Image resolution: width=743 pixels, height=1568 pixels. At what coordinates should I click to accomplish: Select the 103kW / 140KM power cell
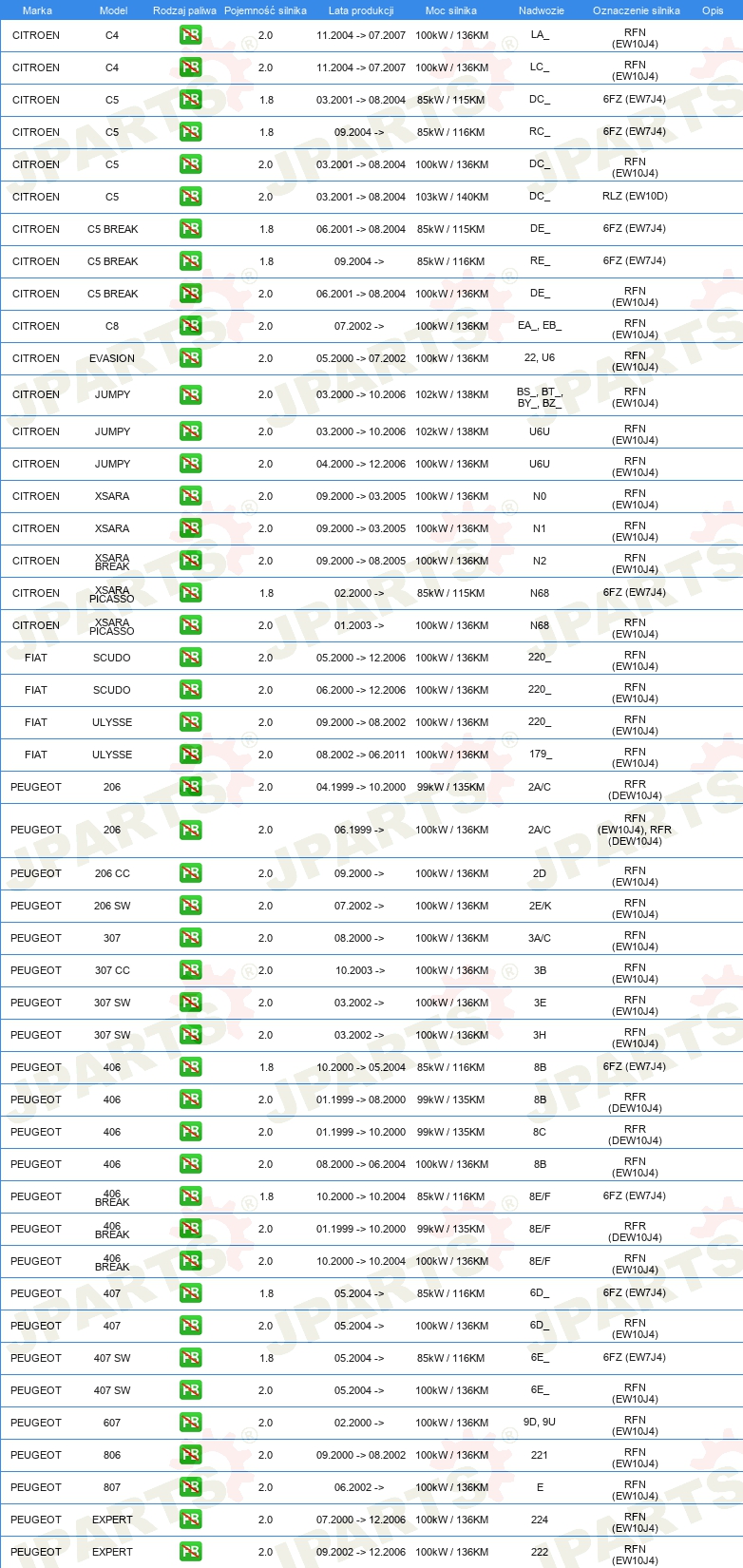point(452,197)
